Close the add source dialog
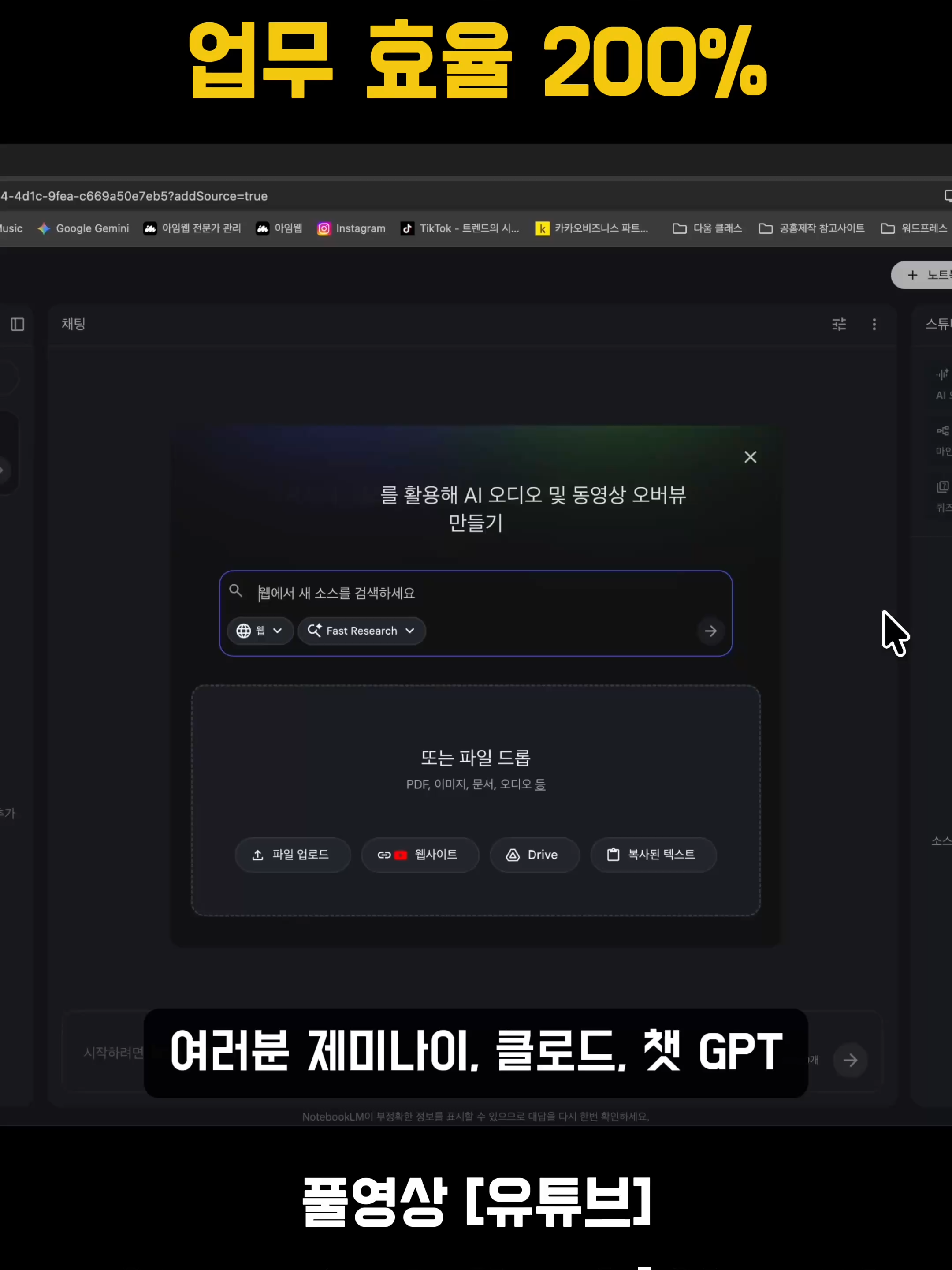Screen dimensions: 952x1270 tap(750, 457)
